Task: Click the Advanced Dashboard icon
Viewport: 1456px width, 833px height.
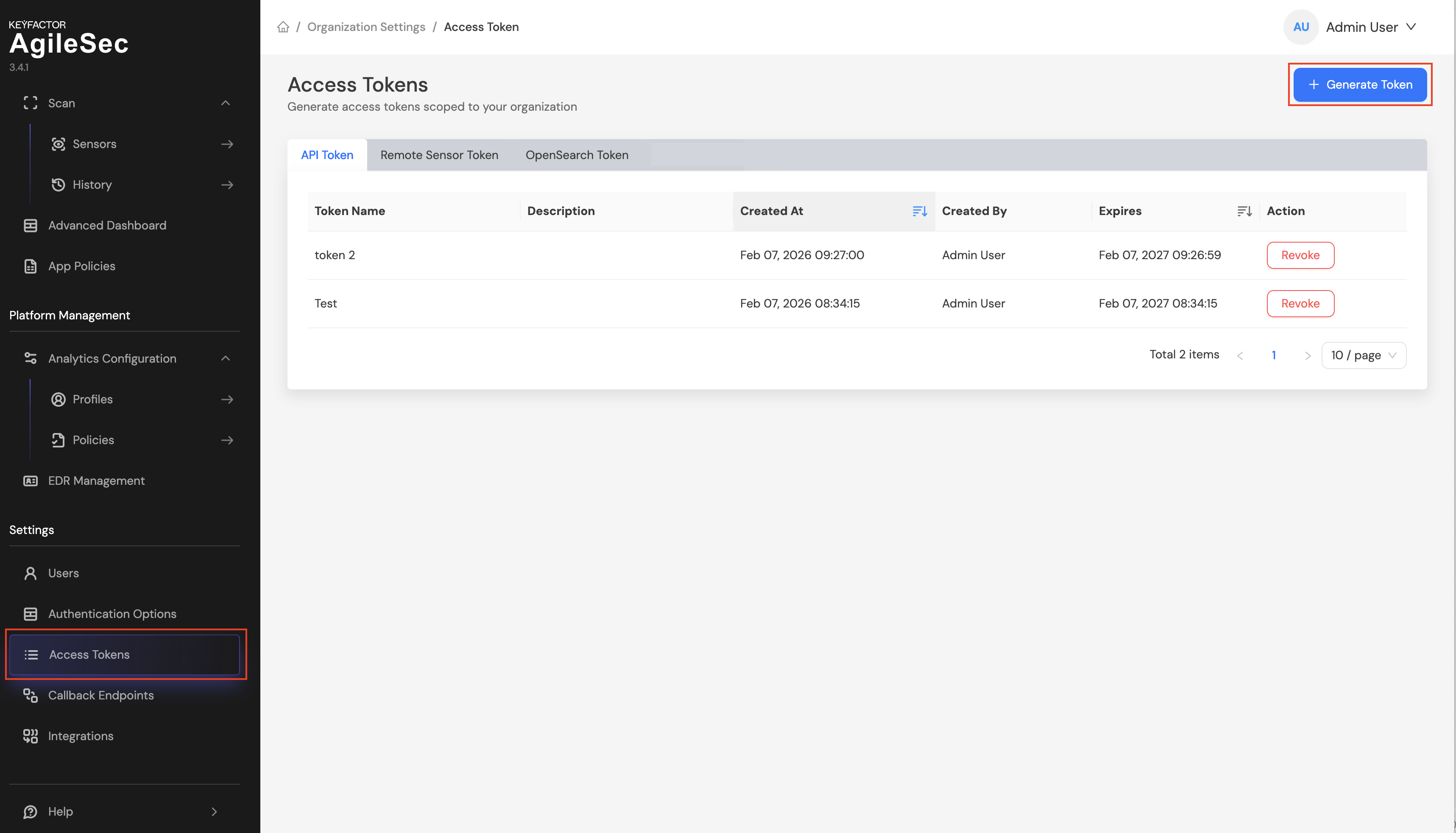Action: (30, 225)
